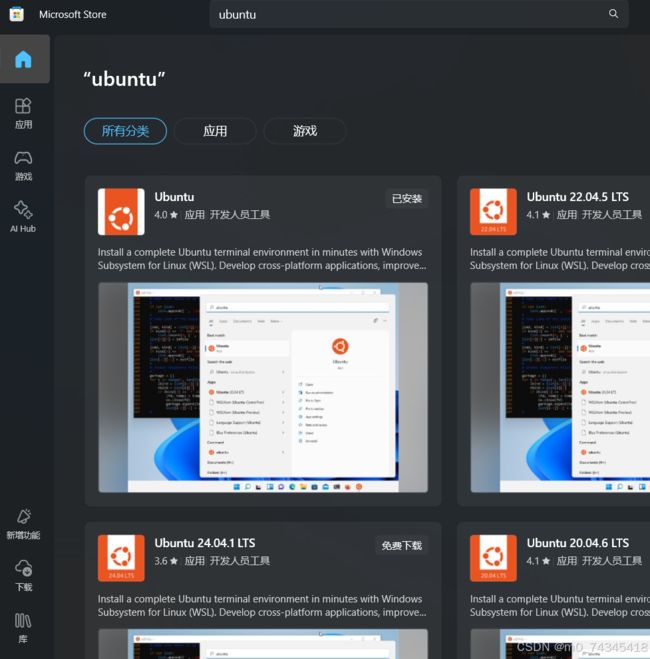650x659 pixels.
Task: Open the Ubuntu app title
Action: point(174,197)
